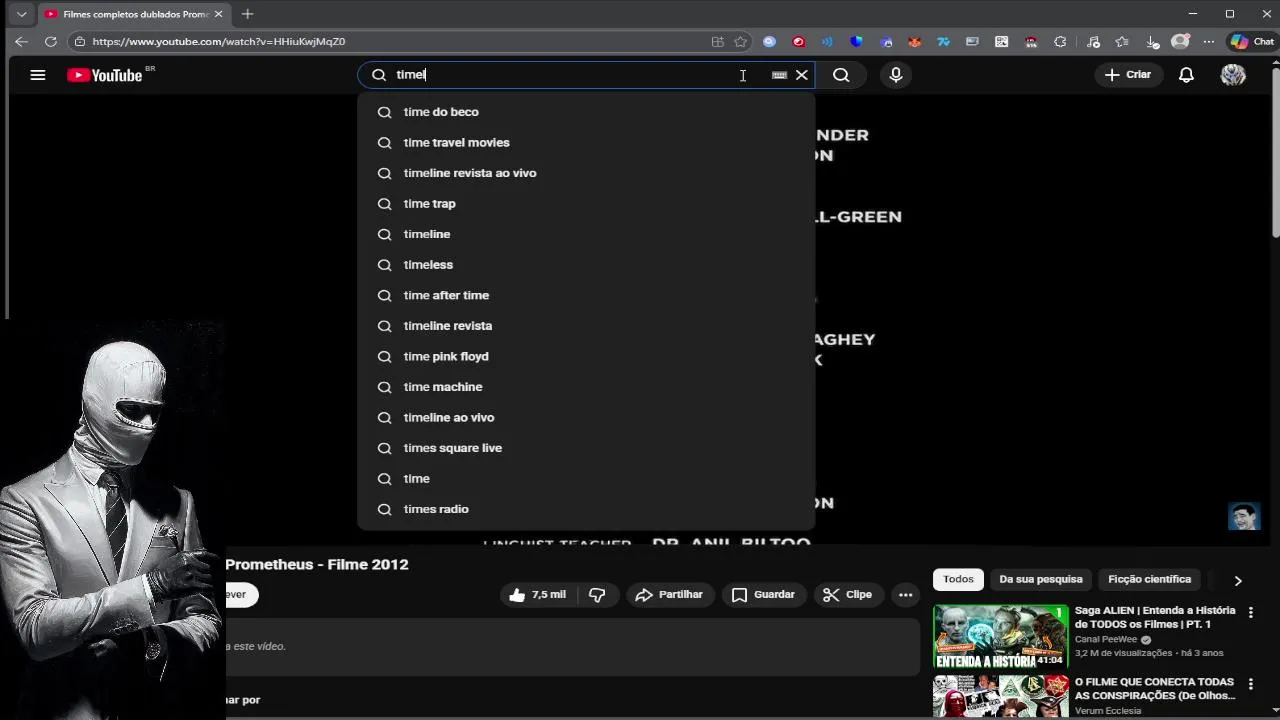
Task: Show more filter chips with right arrow
Action: 1238,580
